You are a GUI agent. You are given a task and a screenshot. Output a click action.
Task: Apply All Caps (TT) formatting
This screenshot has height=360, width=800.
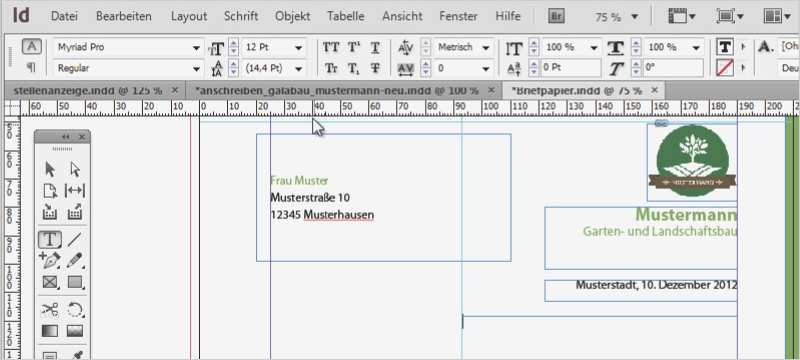[x=331, y=47]
